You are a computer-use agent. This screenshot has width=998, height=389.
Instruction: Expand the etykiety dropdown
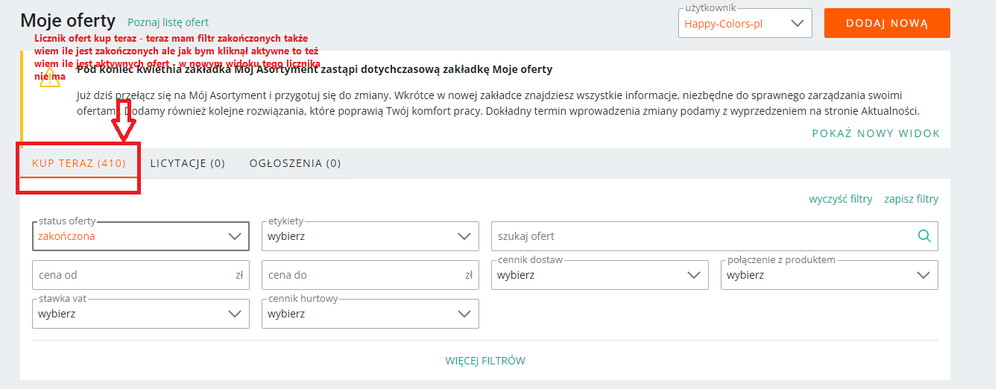coord(370,236)
